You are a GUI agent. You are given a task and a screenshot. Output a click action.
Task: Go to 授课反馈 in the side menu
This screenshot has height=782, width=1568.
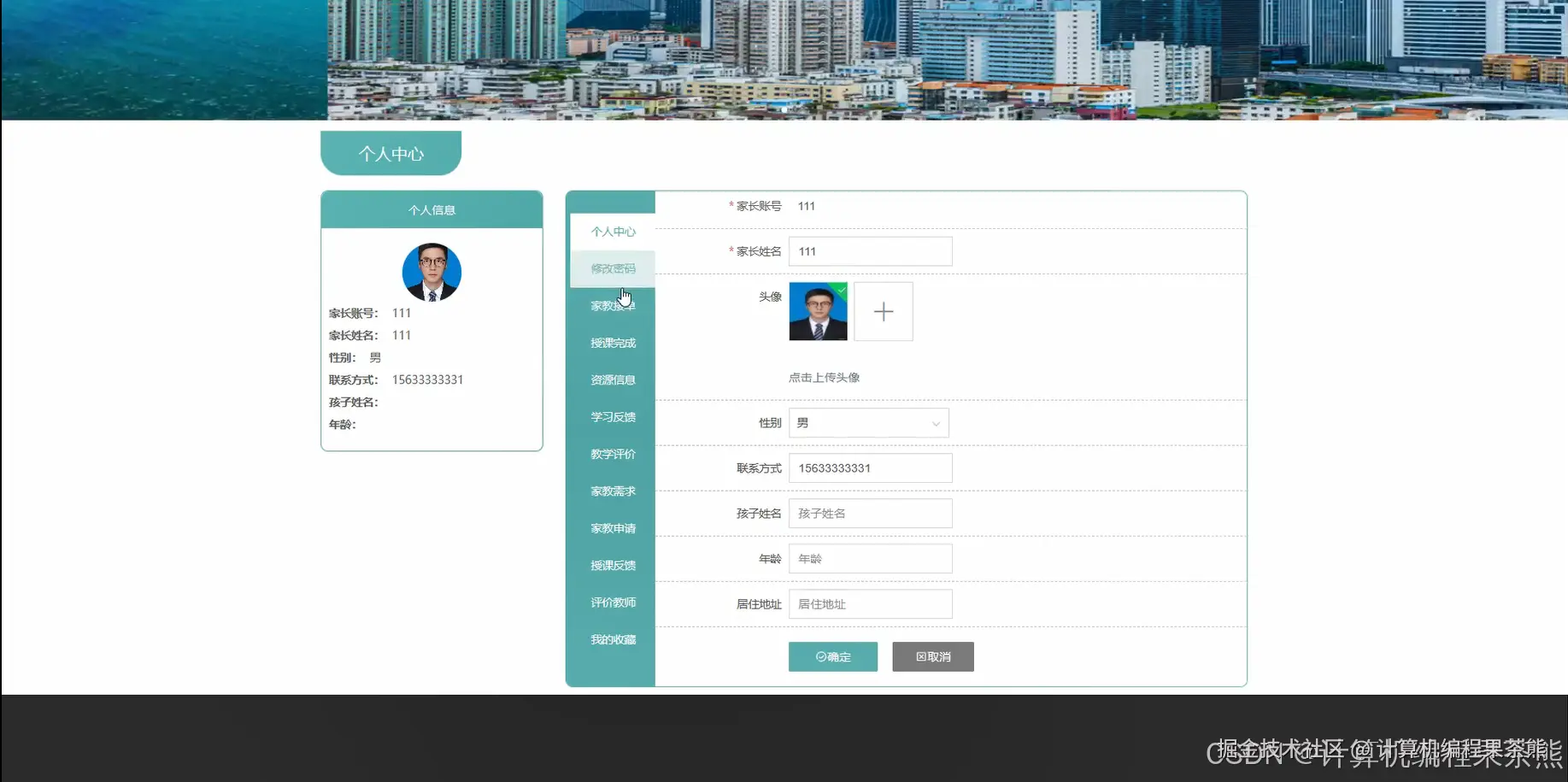pyautogui.click(x=613, y=565)
